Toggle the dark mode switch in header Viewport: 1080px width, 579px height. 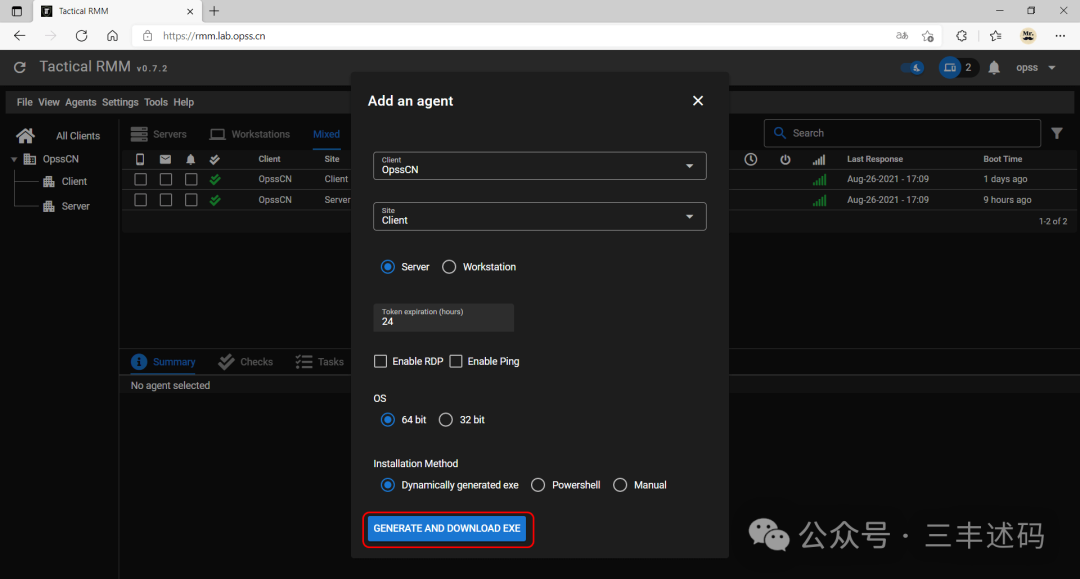pos(913,67)
